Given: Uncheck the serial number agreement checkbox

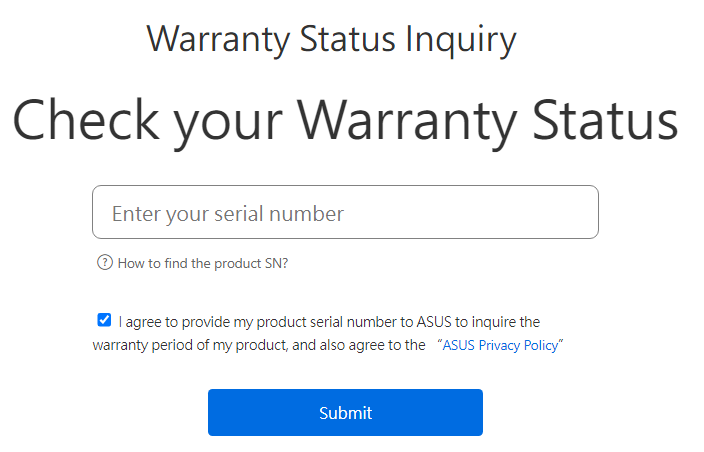Looking at the screenshot, I should click(104, 320).
